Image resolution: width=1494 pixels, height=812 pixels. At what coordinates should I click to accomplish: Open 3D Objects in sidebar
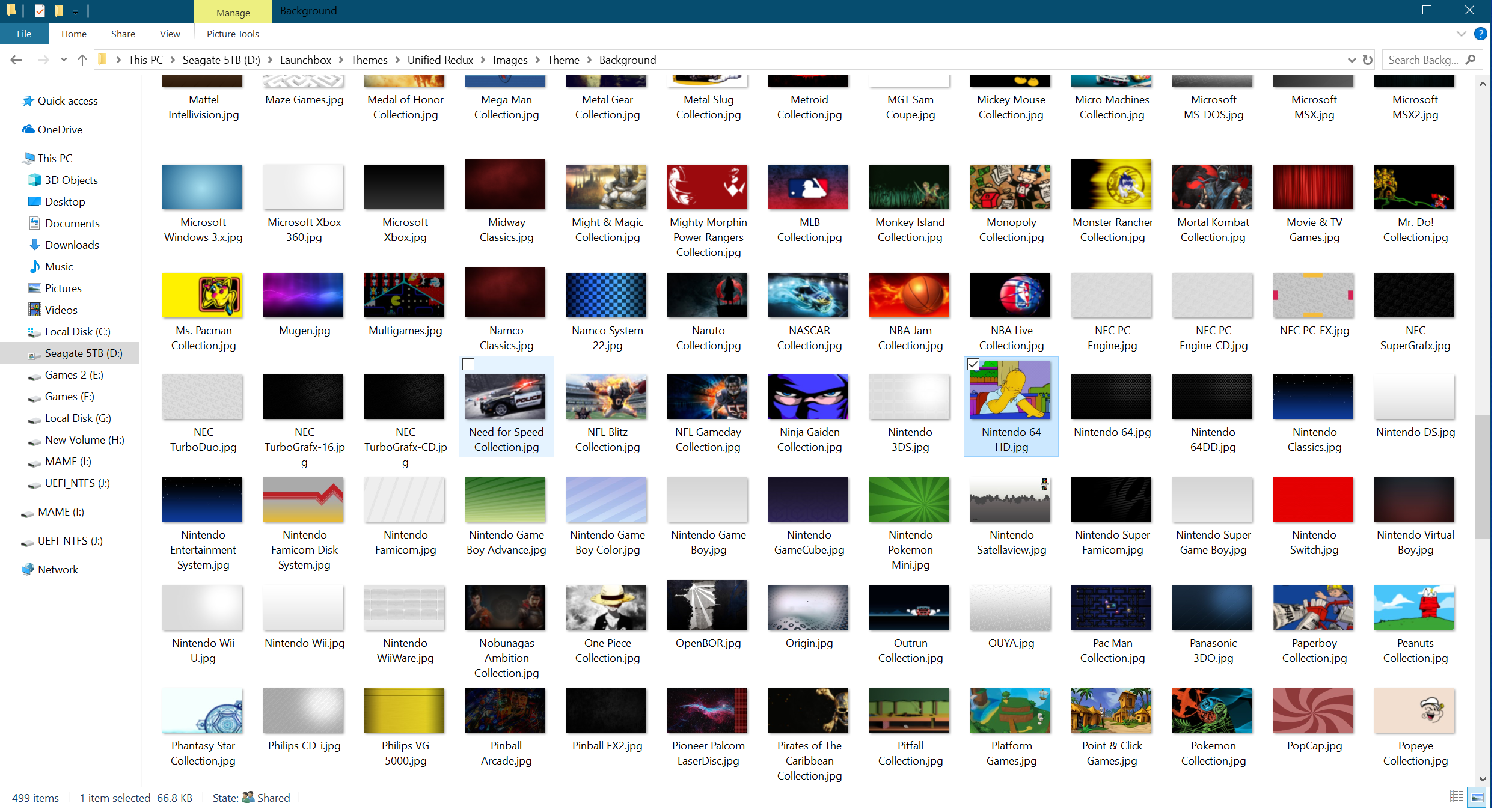[x=71, y=180]
